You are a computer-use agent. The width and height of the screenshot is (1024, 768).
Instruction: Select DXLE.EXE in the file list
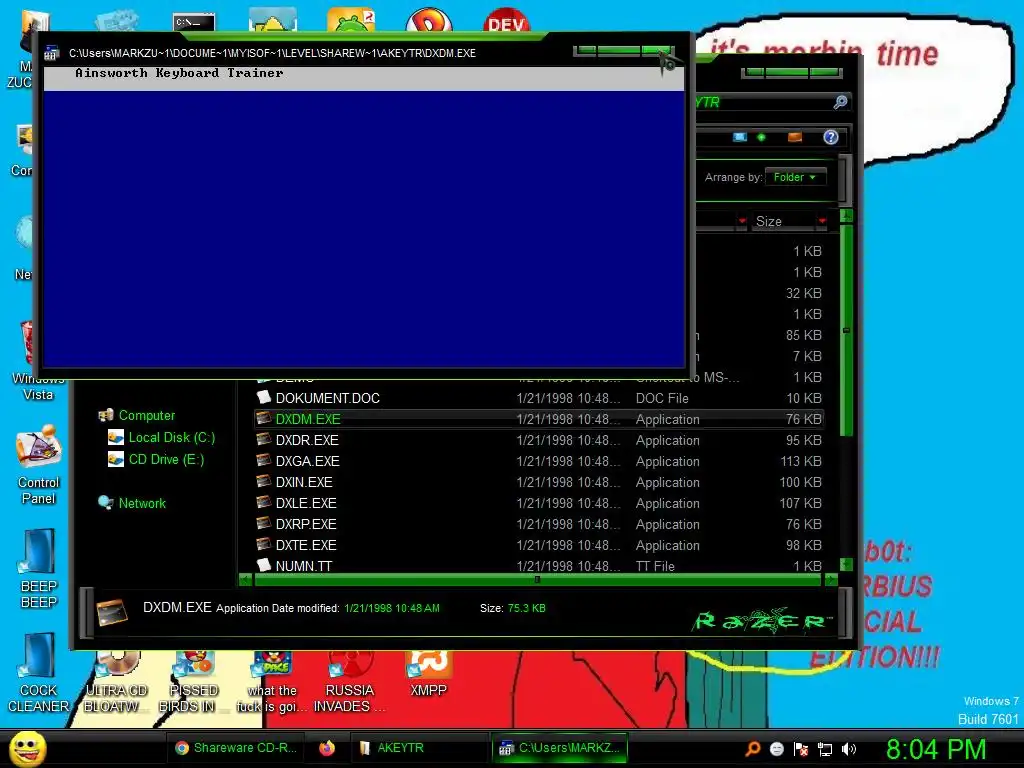point(539,503)
